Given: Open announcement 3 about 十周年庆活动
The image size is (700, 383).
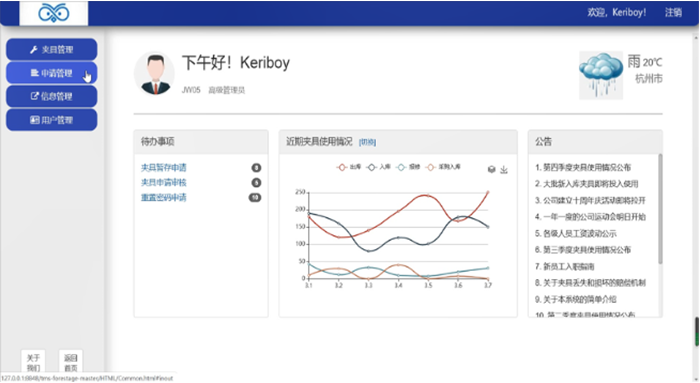Looking at the screenshot, I should point(590,200).
